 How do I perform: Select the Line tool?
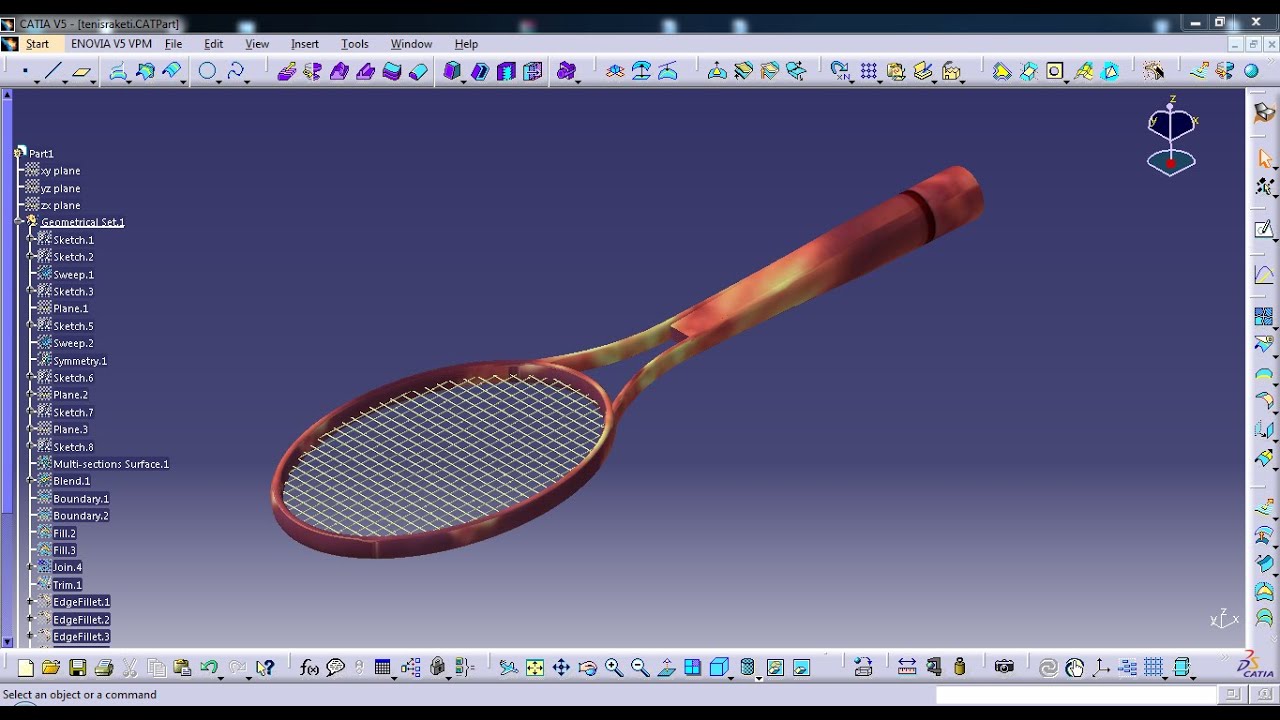[x=54, y=71]
